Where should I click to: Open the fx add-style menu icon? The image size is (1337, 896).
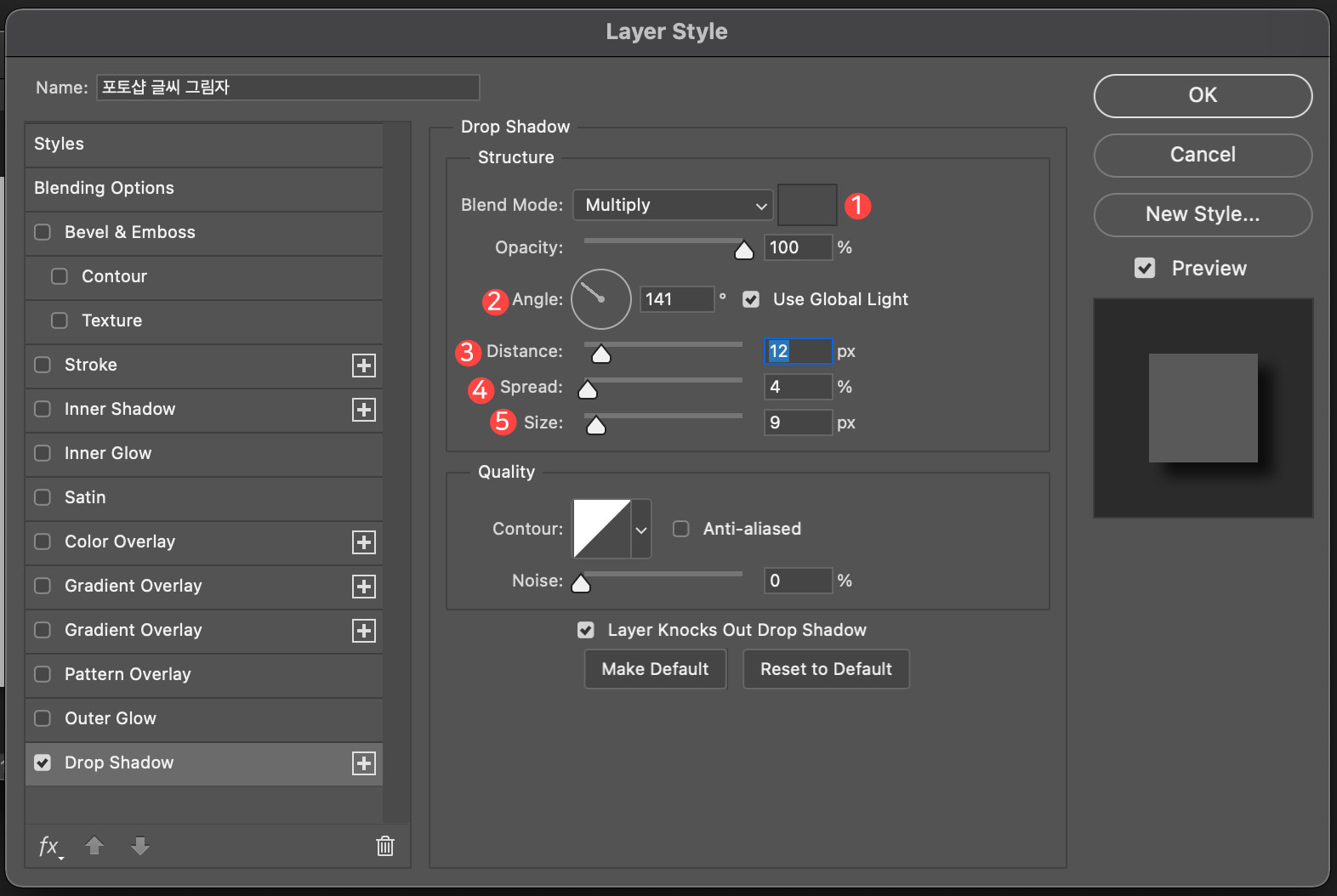50,847
